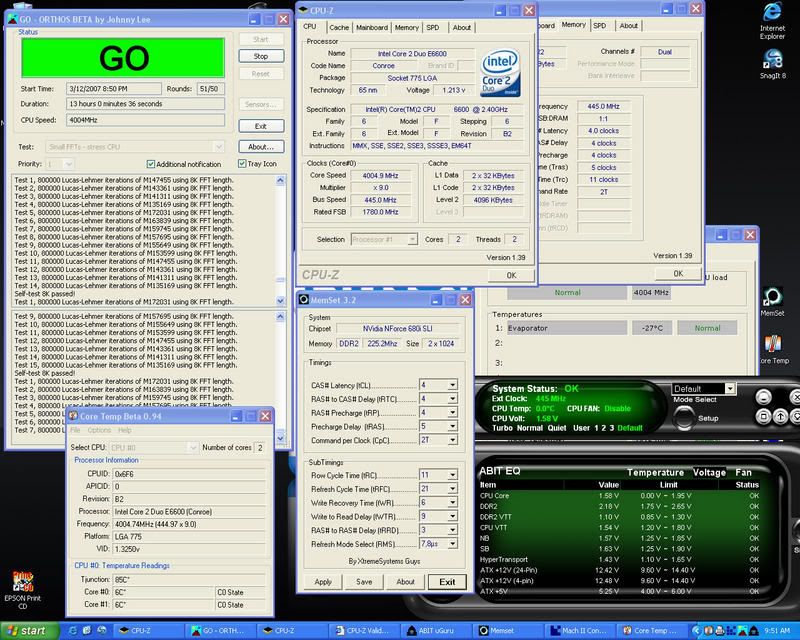Click the Intel Core 2 Duo logo

(x=500, y=72)
